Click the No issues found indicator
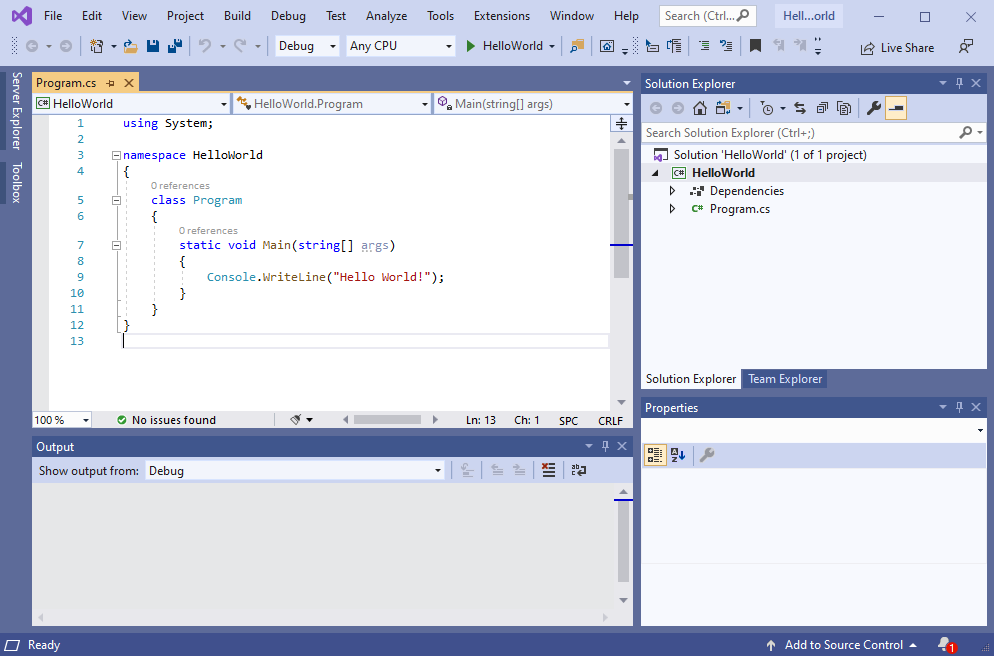 pos(167,420)
